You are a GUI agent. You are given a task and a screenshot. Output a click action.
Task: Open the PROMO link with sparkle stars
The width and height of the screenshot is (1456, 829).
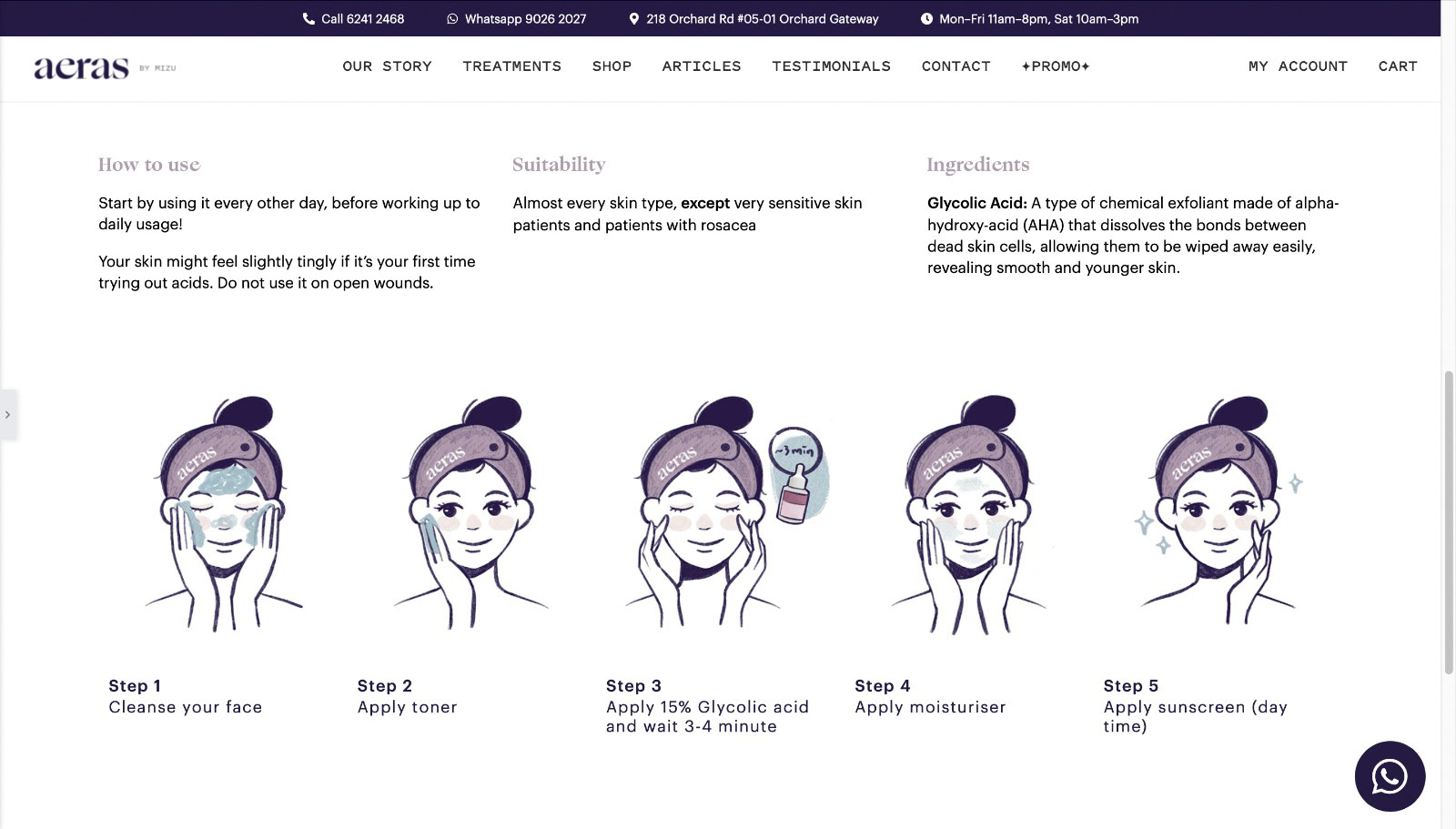pos(1056,66)
